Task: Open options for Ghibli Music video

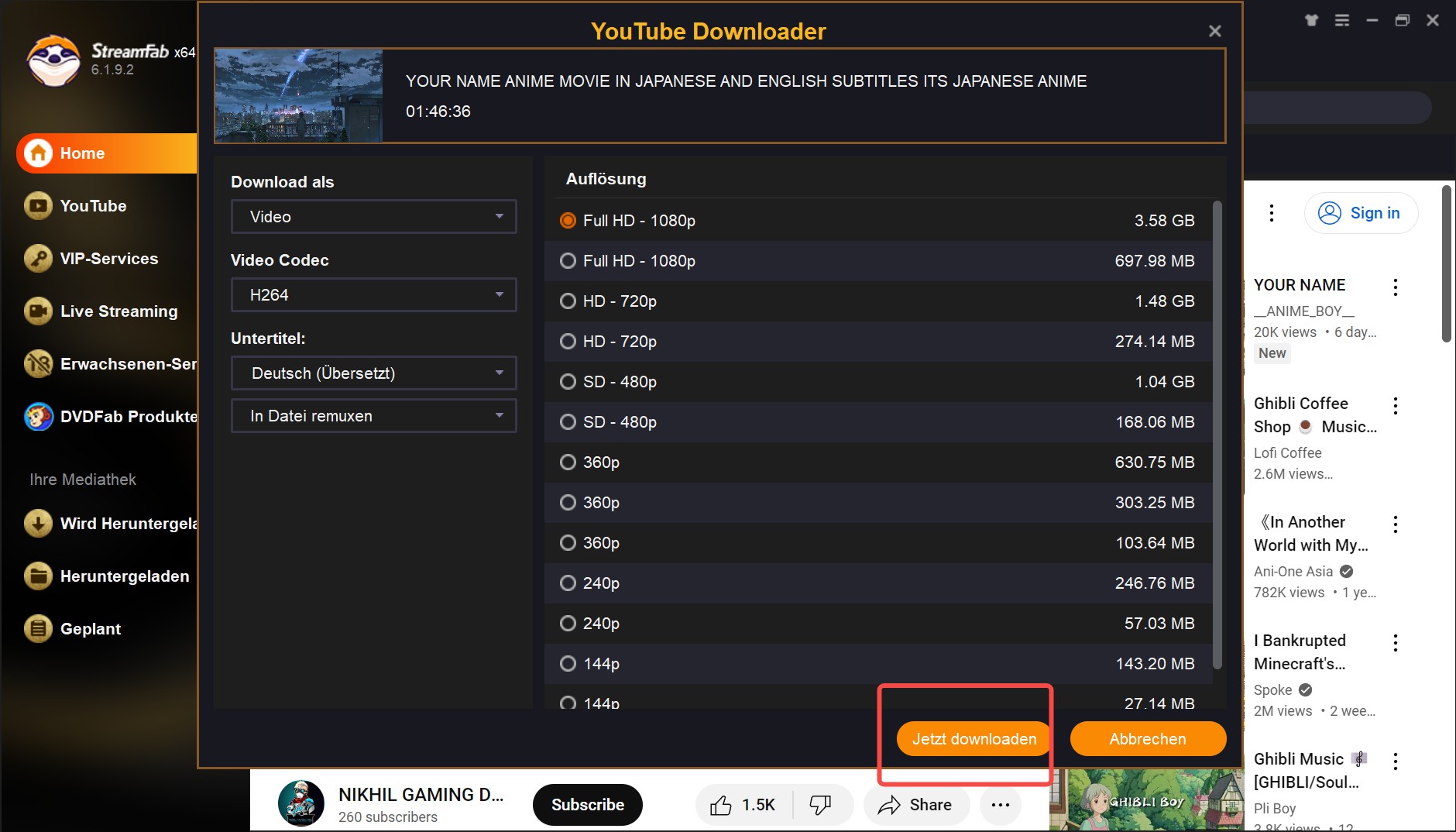Action: tap(1396, 762)
